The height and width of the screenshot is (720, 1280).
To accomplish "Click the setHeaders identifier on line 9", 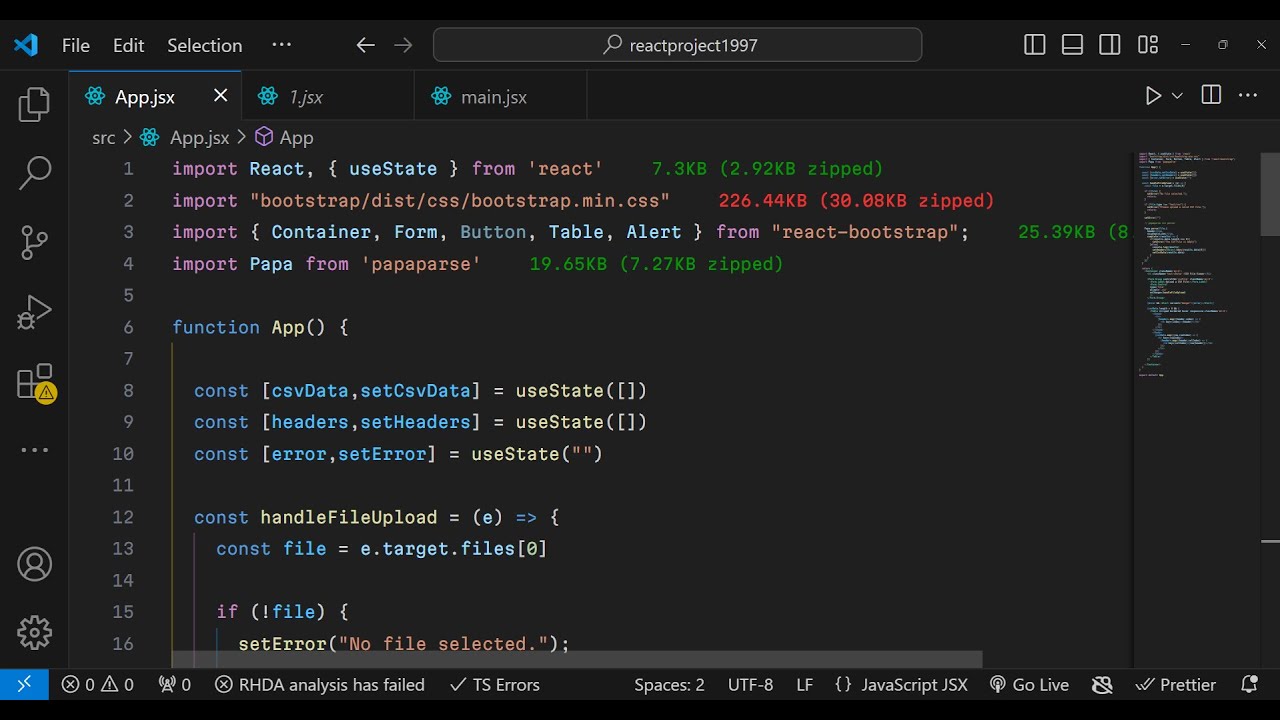I will pyautogui.click(x=415, y=422).
